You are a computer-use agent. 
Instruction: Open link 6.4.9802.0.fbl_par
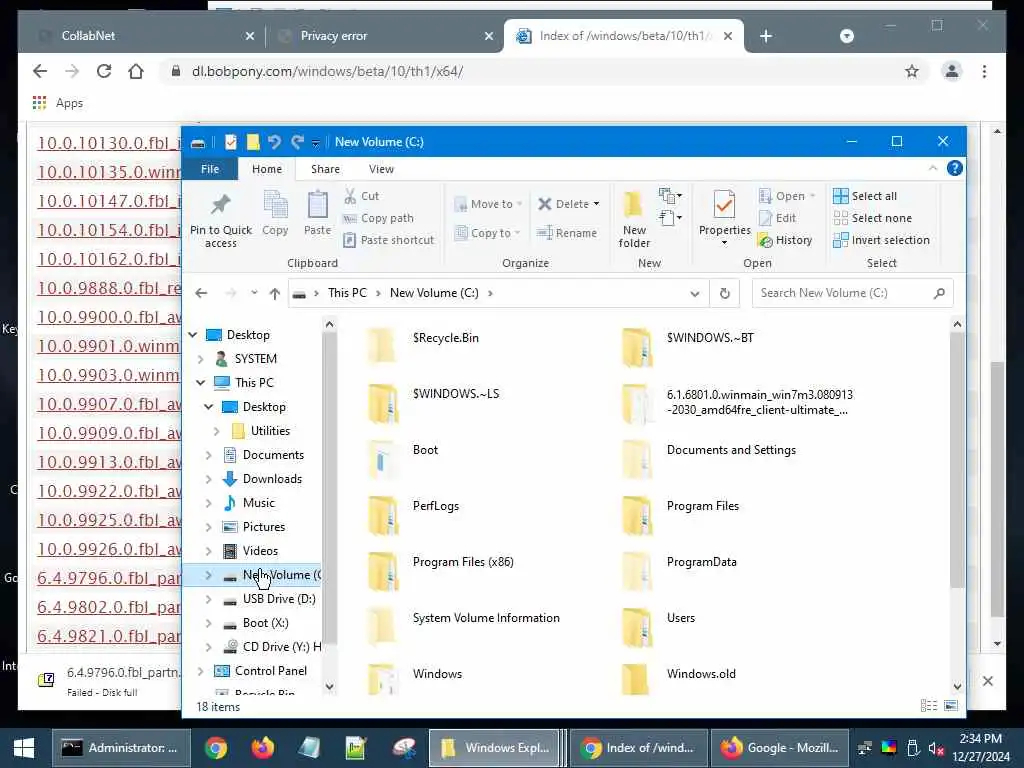coord(108,607)
